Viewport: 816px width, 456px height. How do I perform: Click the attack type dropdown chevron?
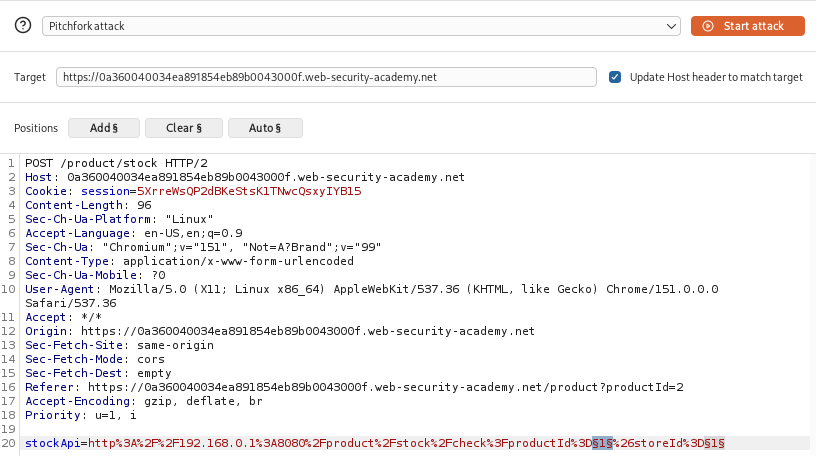[x=671, y=26]
